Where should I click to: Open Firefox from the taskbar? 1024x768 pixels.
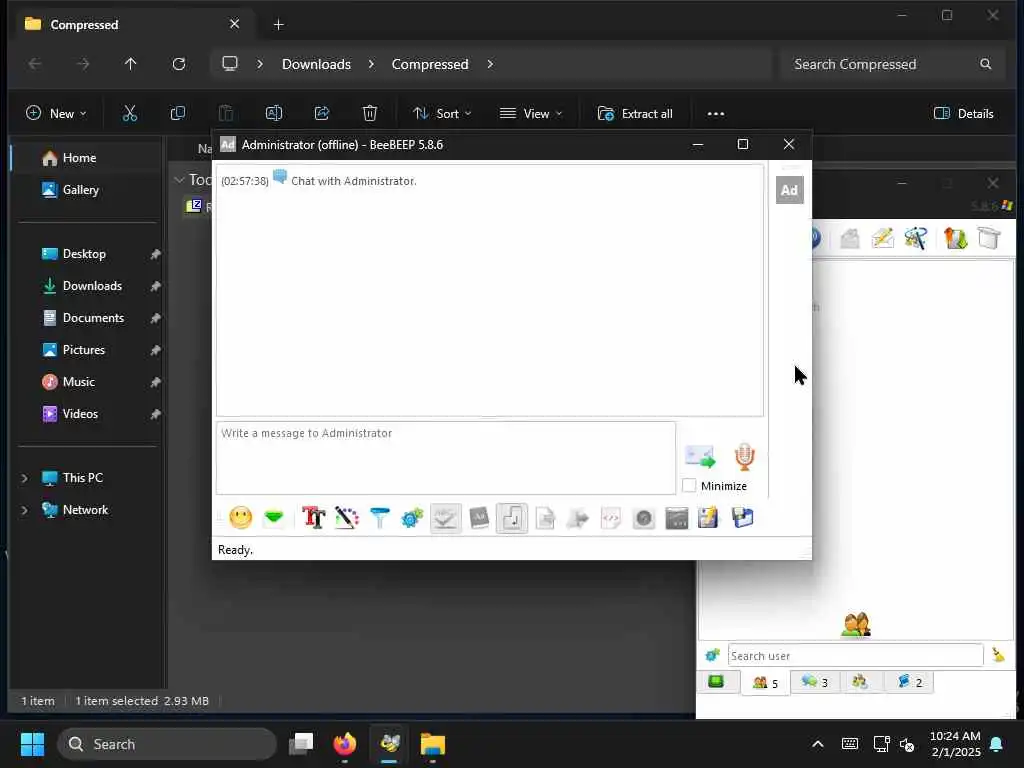[345, 744]
